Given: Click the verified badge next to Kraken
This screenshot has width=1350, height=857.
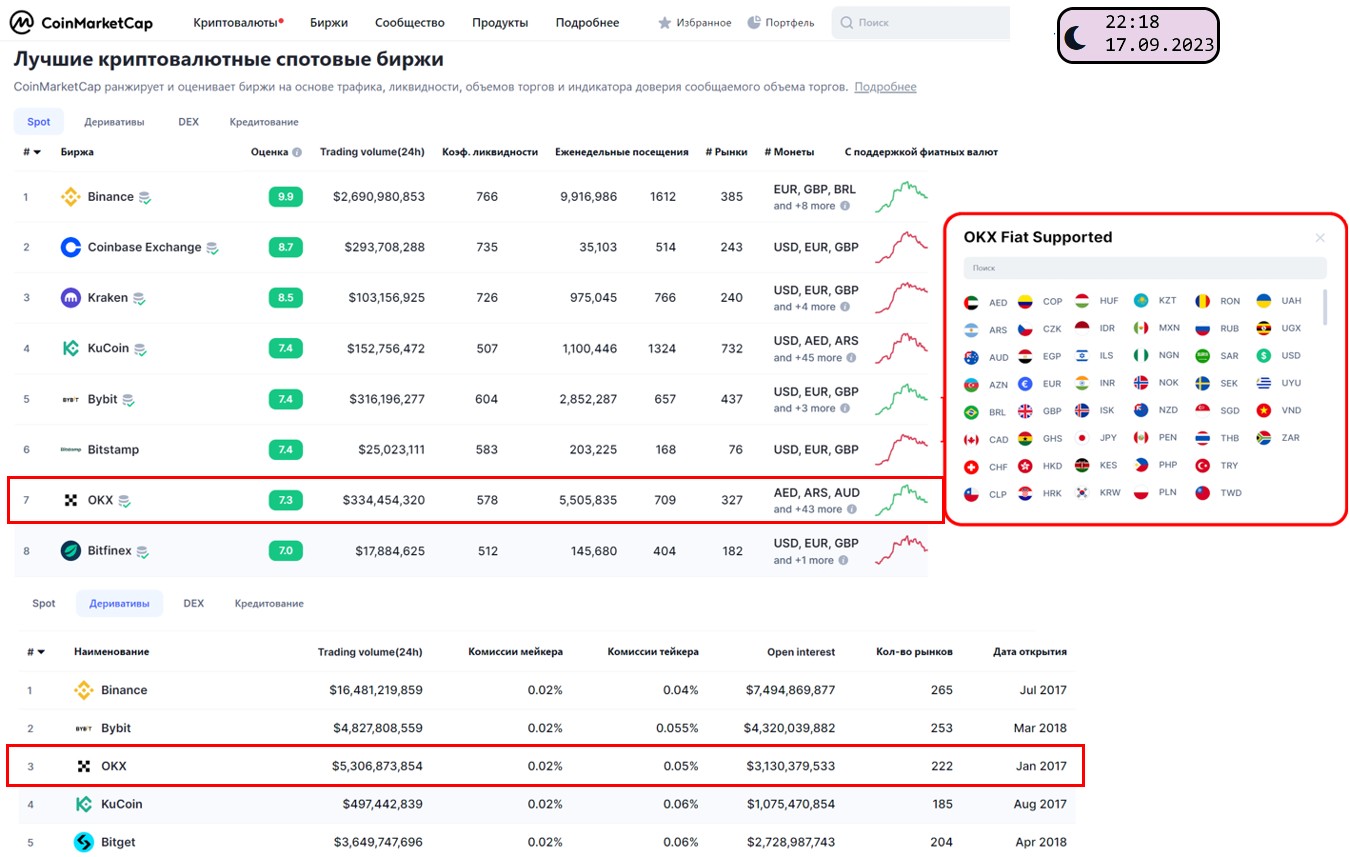Looking at the screenshot, I should [139, 299].
